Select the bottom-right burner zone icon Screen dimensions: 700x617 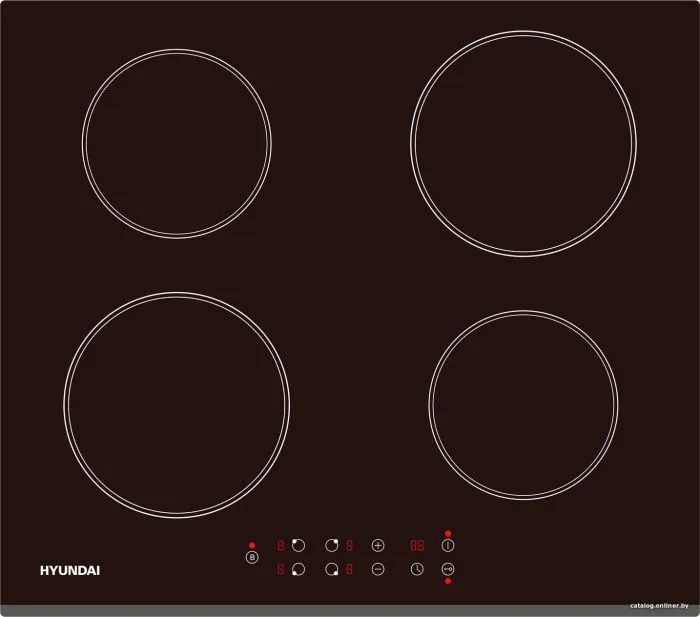[x=331, y=570]
